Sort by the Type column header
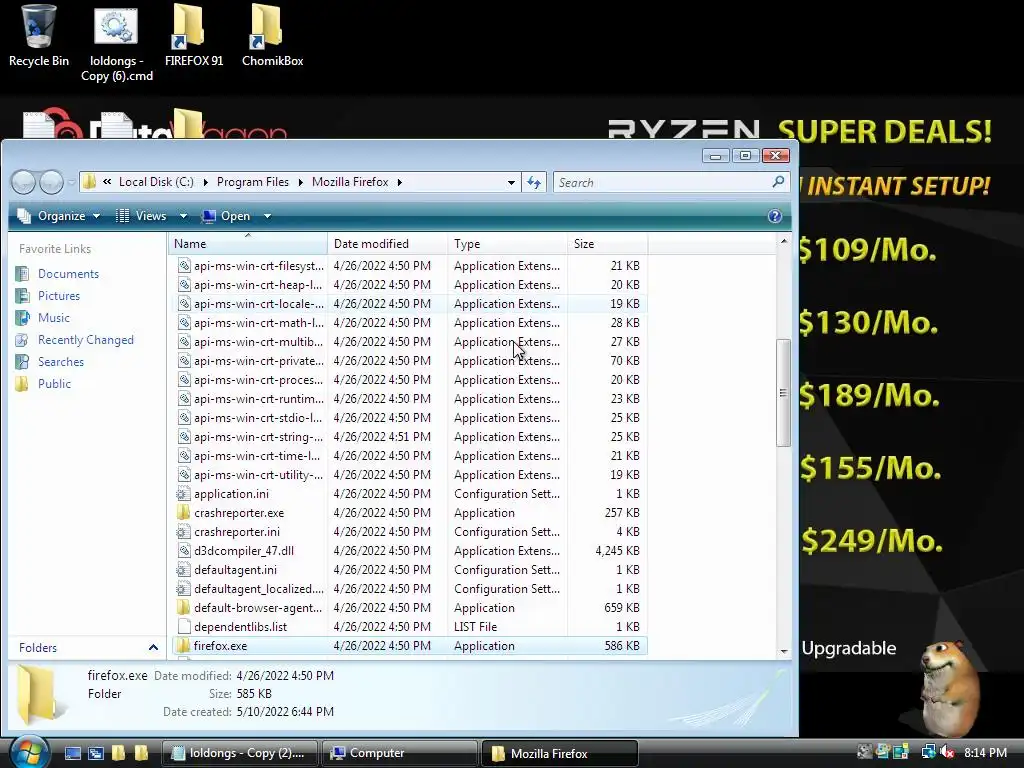 pos(507,244)
